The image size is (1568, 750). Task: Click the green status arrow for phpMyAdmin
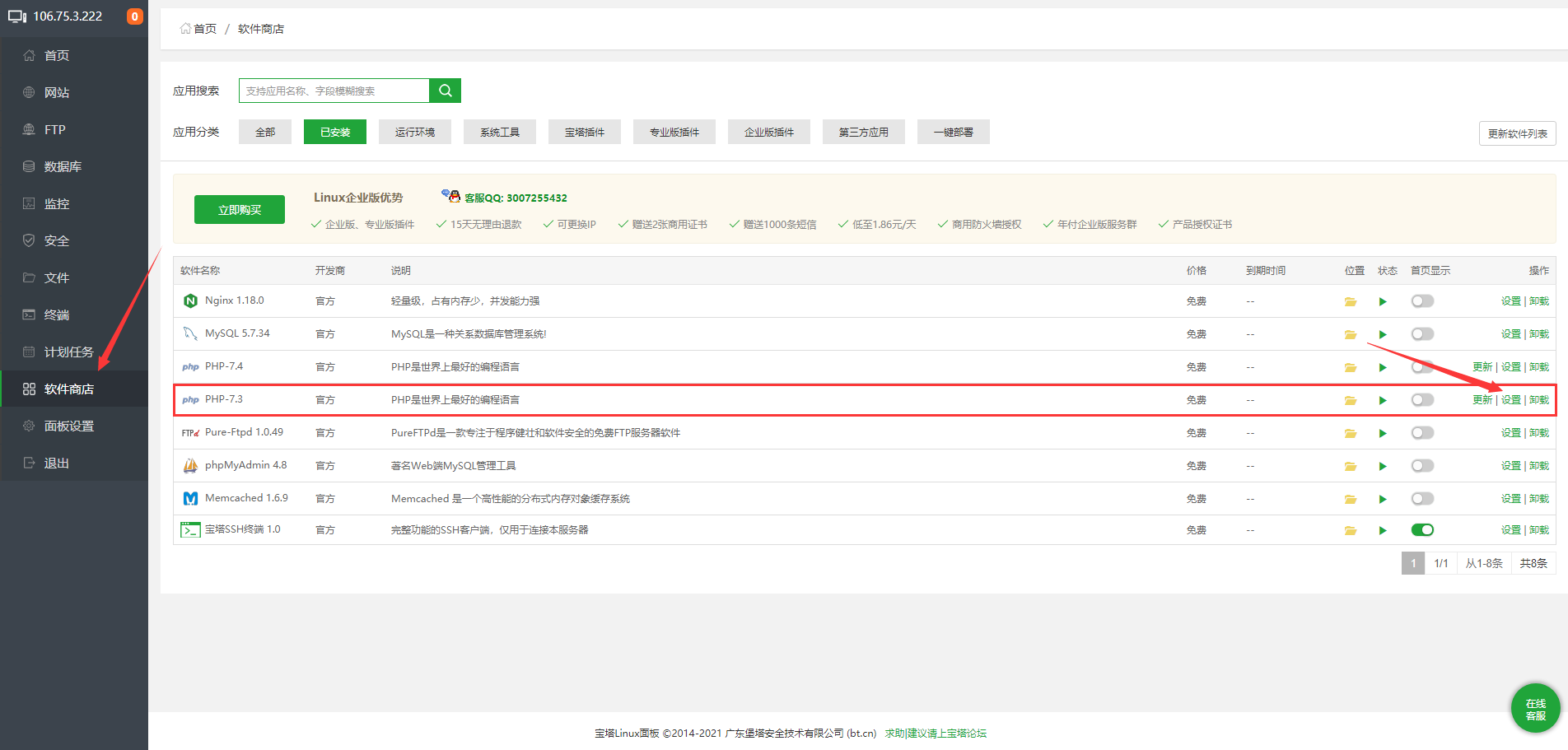coord(1383,466)
